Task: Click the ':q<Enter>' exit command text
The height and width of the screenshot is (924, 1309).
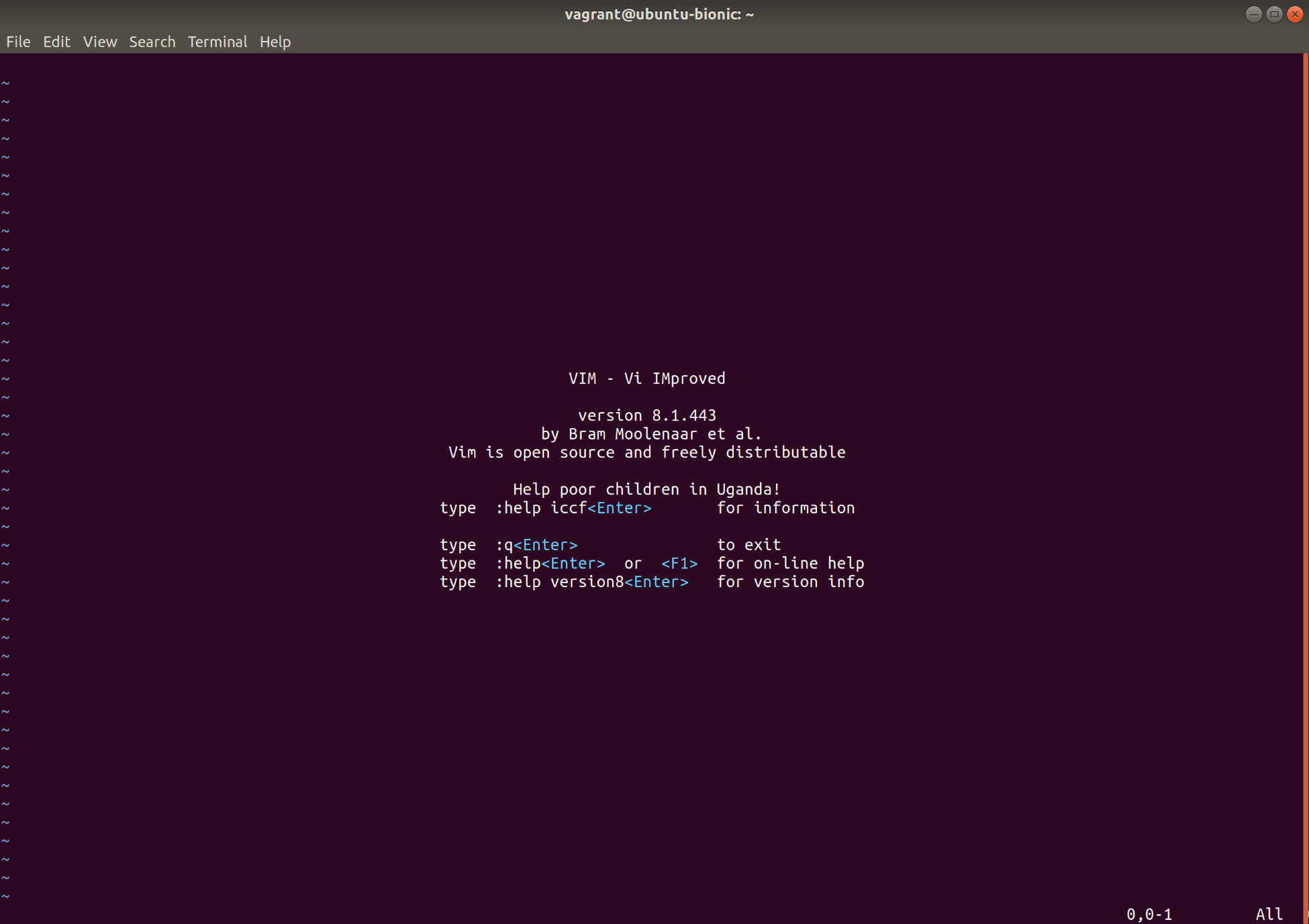Action: [x=536, y=545]
